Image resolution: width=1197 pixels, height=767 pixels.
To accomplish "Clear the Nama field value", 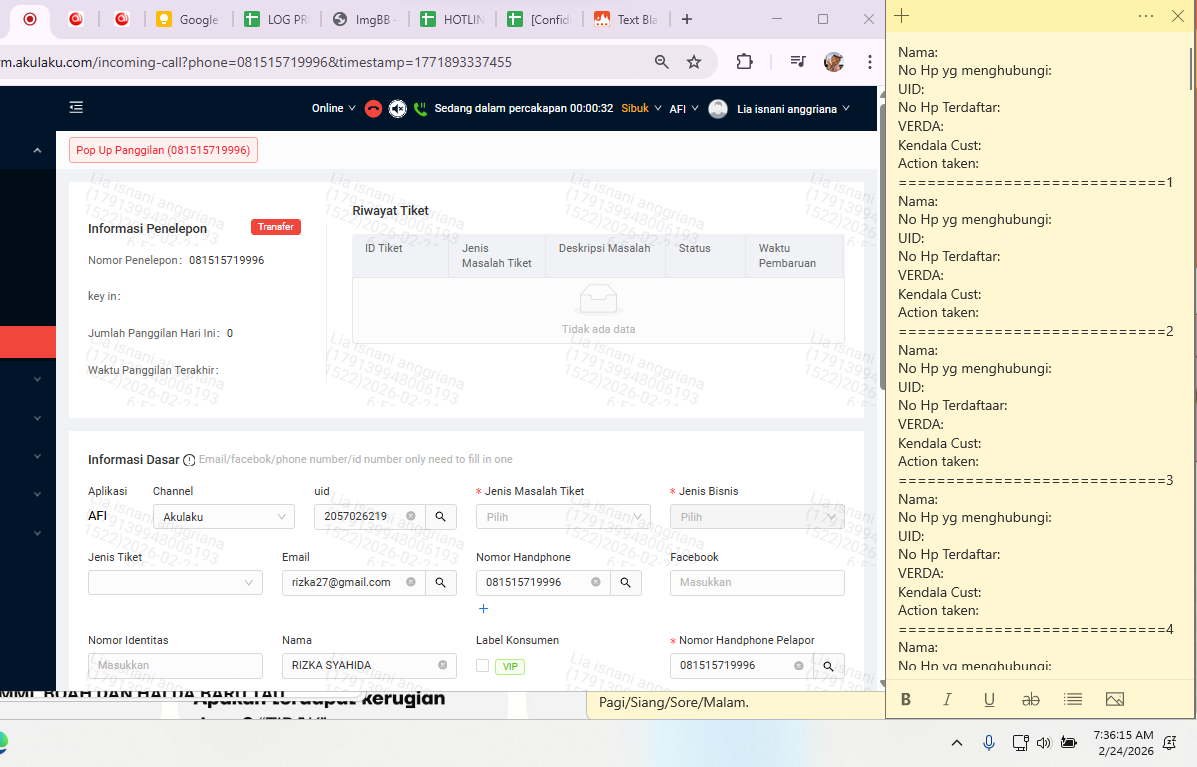I will pos(443,665).
